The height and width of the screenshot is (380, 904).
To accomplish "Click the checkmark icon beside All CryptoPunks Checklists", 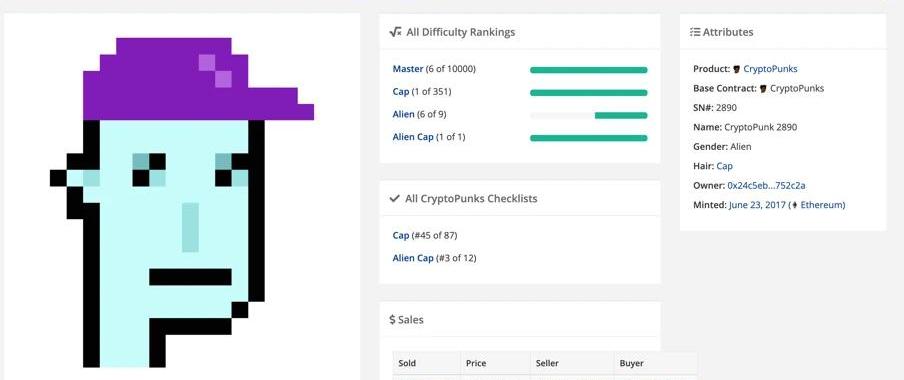I will pyautogui.click(x=394, y=198).
